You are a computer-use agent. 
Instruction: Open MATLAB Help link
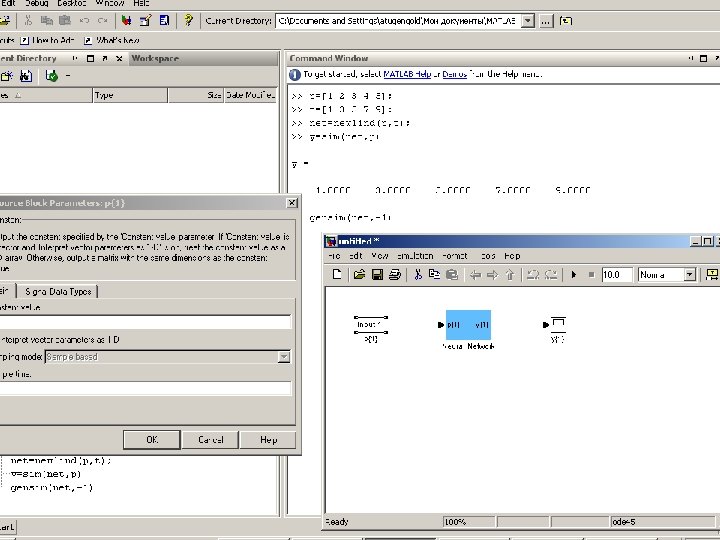click(x=407, y=74)
